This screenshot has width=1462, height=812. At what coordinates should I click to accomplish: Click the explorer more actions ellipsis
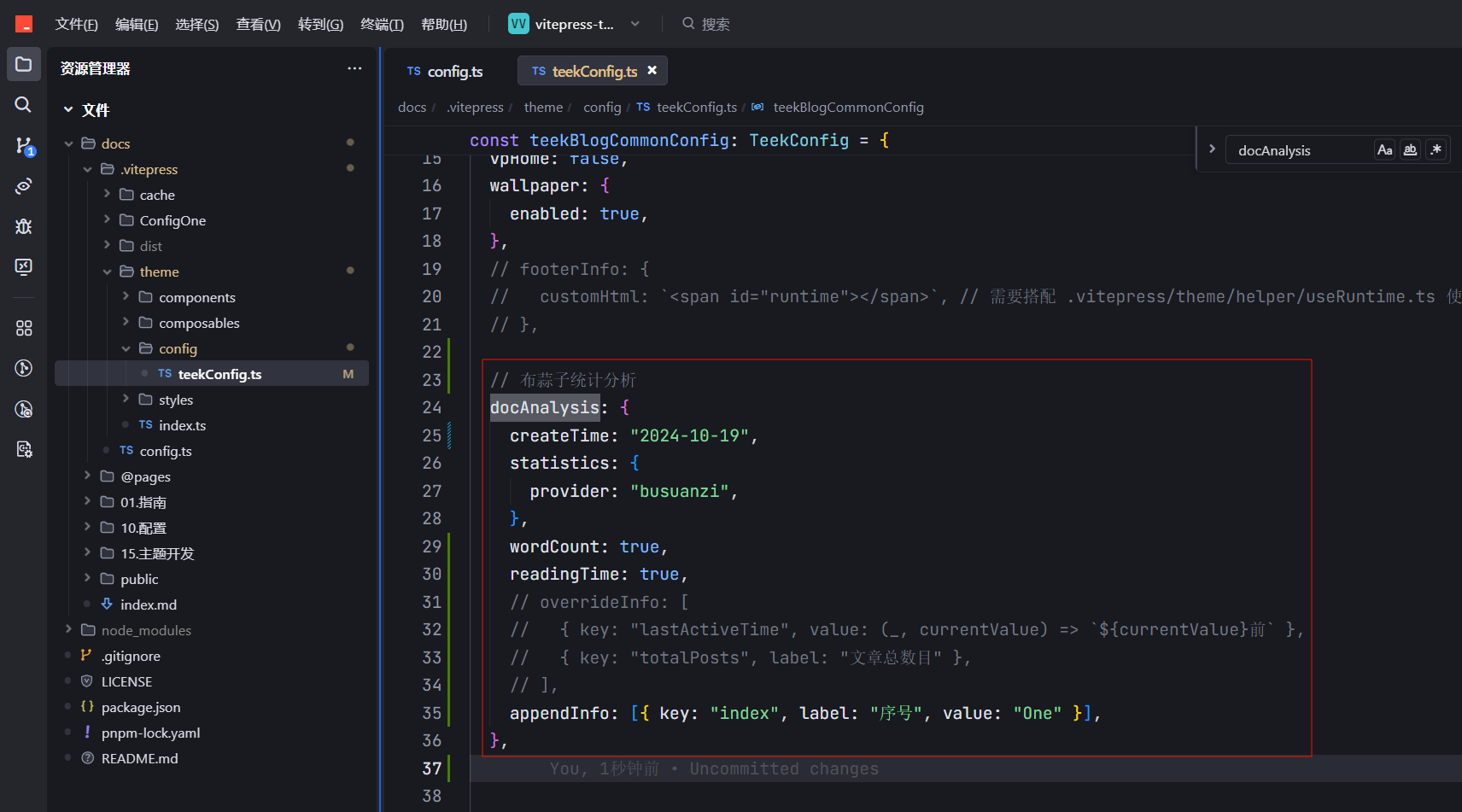click(354, 68)
